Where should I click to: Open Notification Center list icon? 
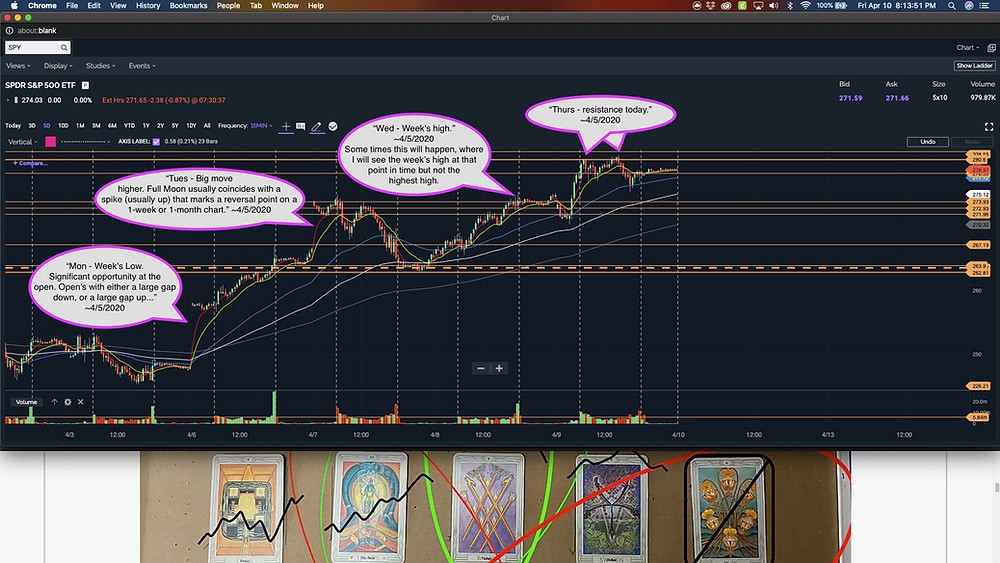click(x=985, y=5)
